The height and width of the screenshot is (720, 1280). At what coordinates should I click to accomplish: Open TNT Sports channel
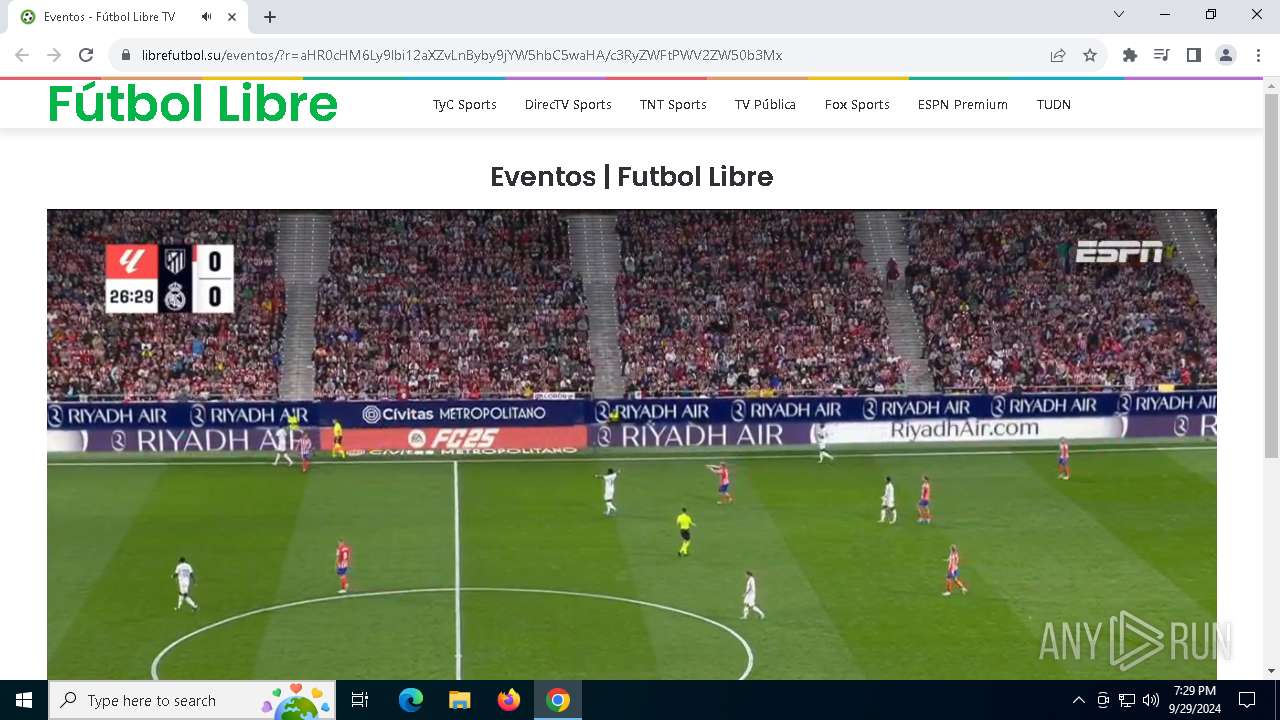pos(673,104)
